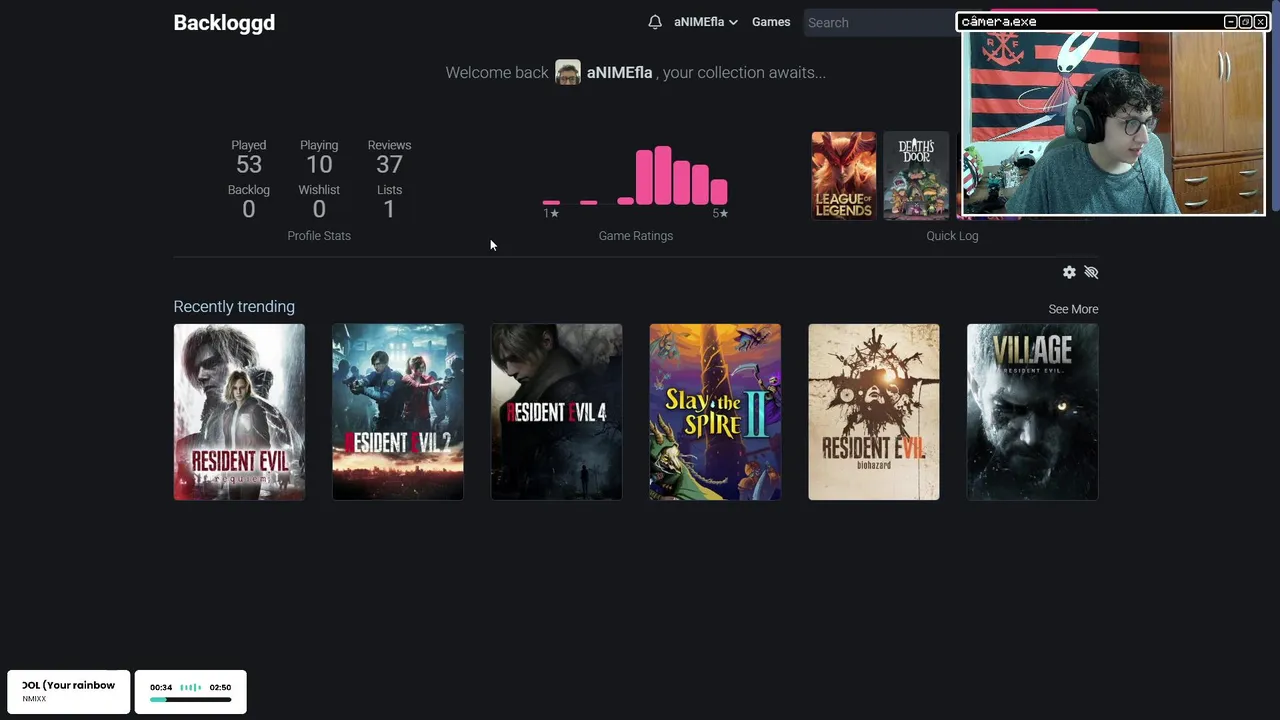Close the câmera.exe overlay window
The image size is (1280, 720).
1260,22
